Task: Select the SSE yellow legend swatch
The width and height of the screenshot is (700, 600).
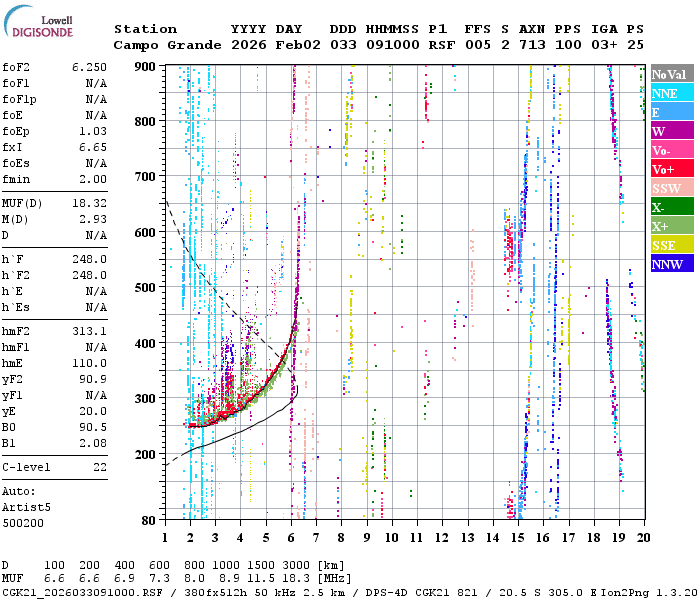Action: (671, 245)
